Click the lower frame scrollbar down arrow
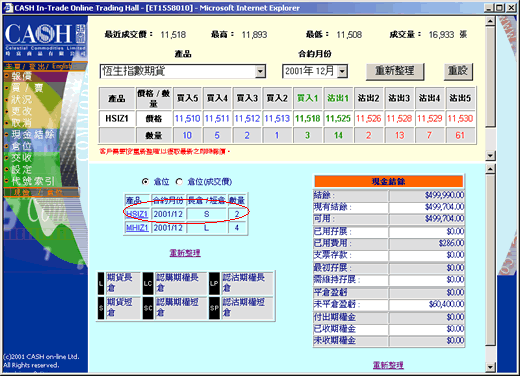 coord(490,367)
